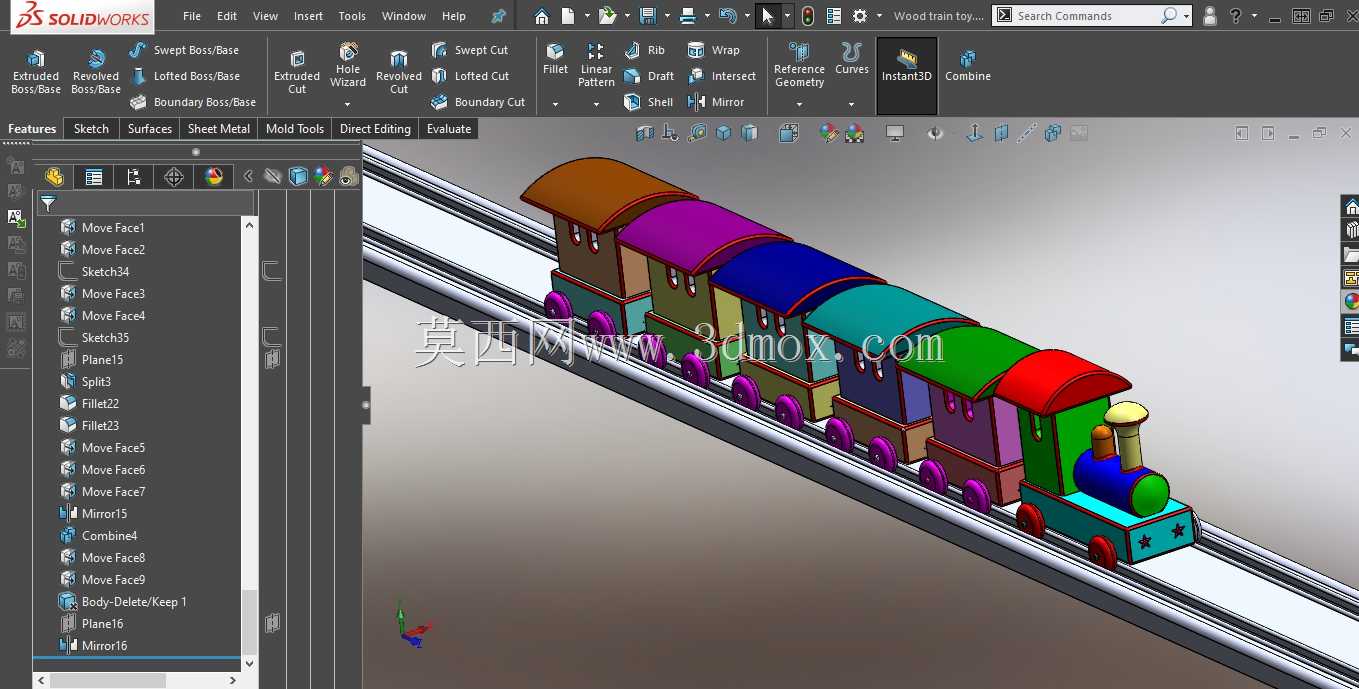
Task: Select Combine4 in the feature tree
Action: click(99, 535)
